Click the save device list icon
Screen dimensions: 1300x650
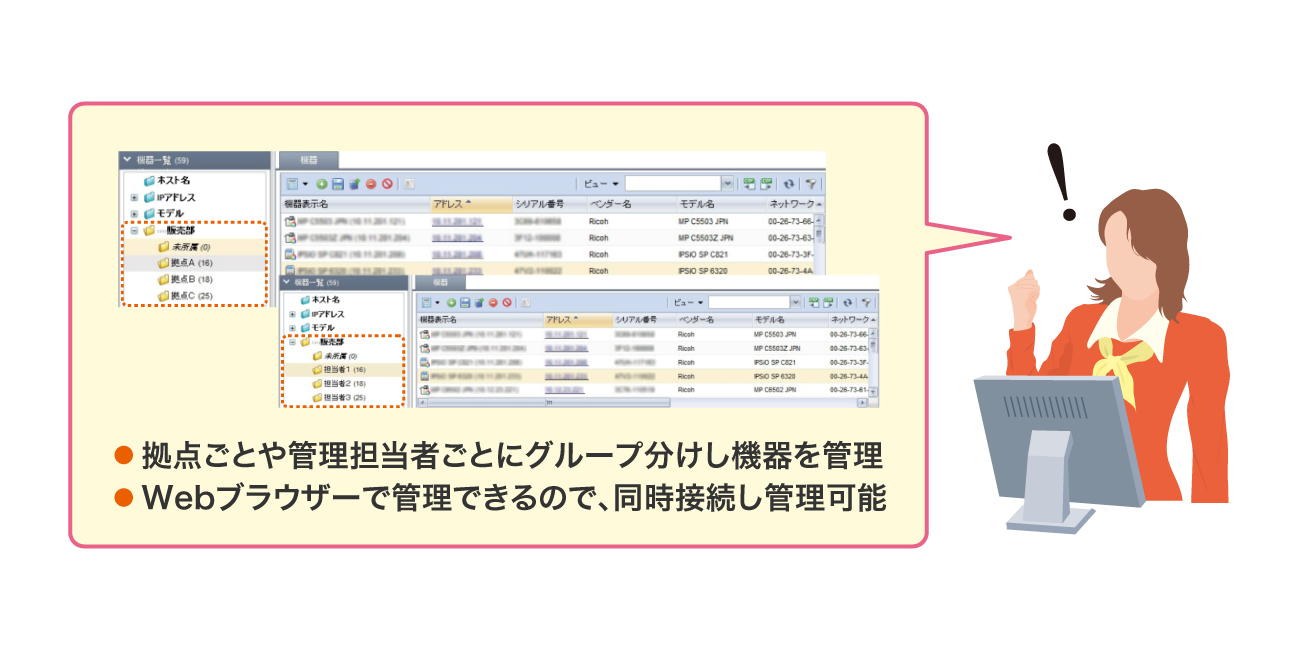click(339, 185)
